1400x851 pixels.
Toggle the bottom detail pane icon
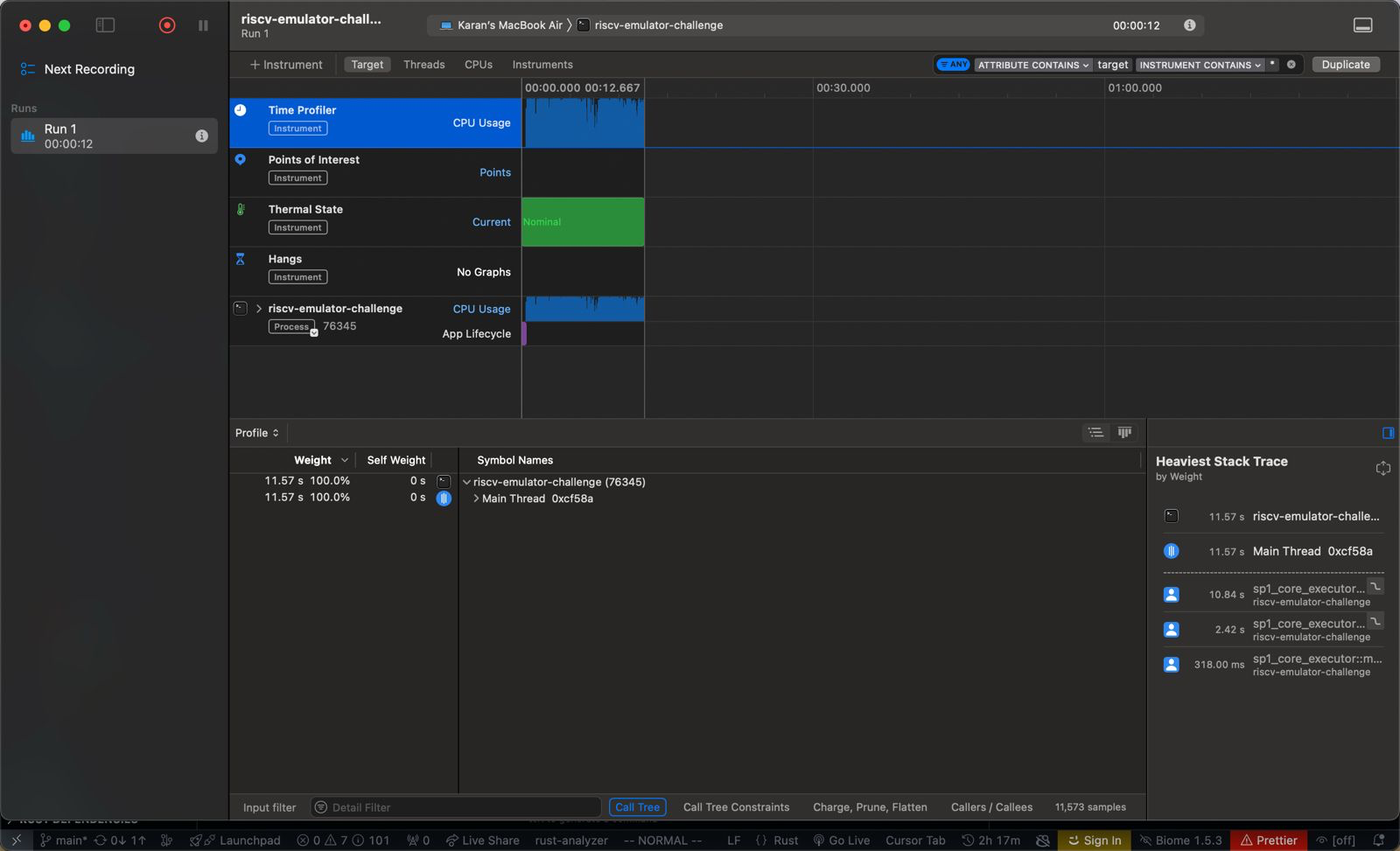[1362, 25]
